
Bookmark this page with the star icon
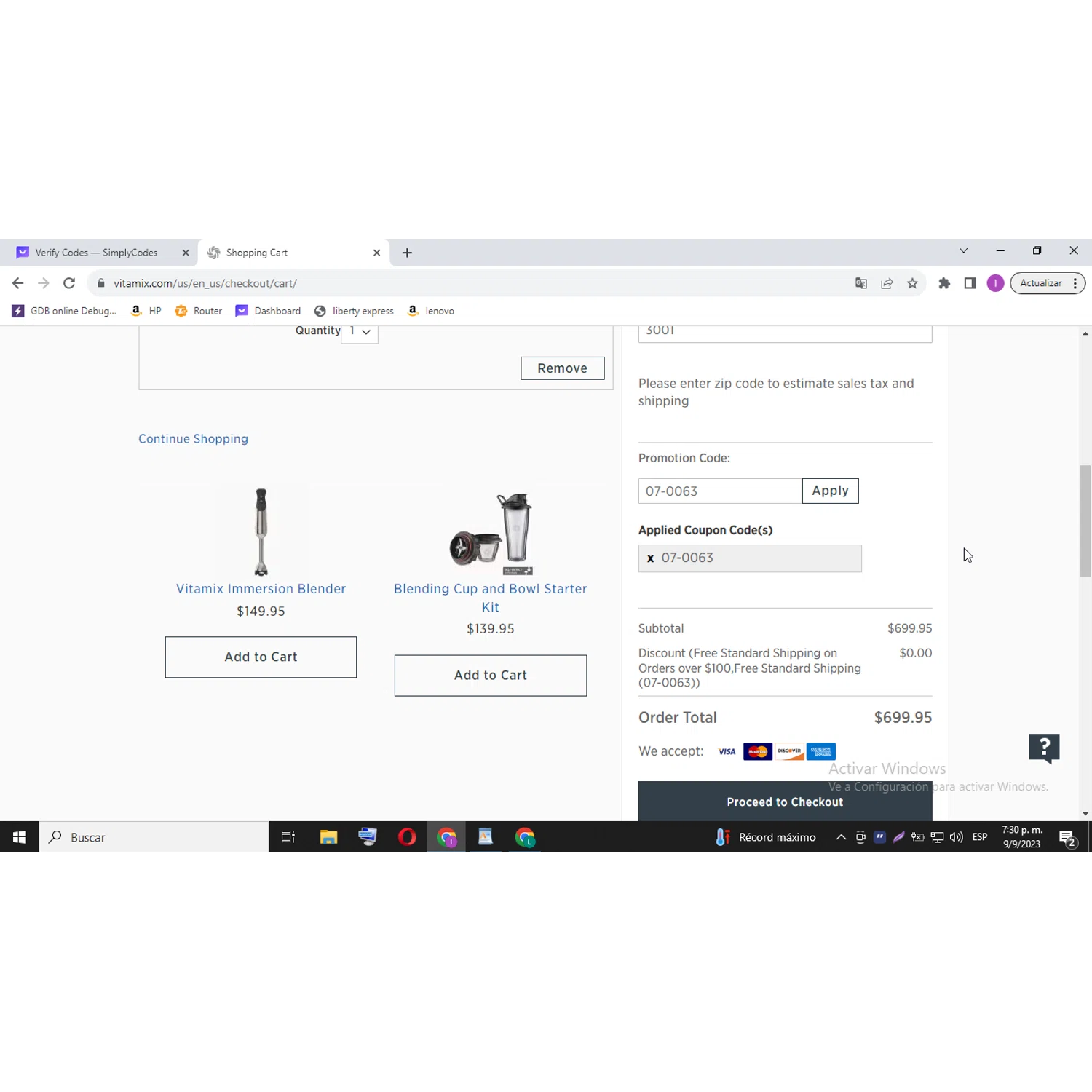pos(912,283)
